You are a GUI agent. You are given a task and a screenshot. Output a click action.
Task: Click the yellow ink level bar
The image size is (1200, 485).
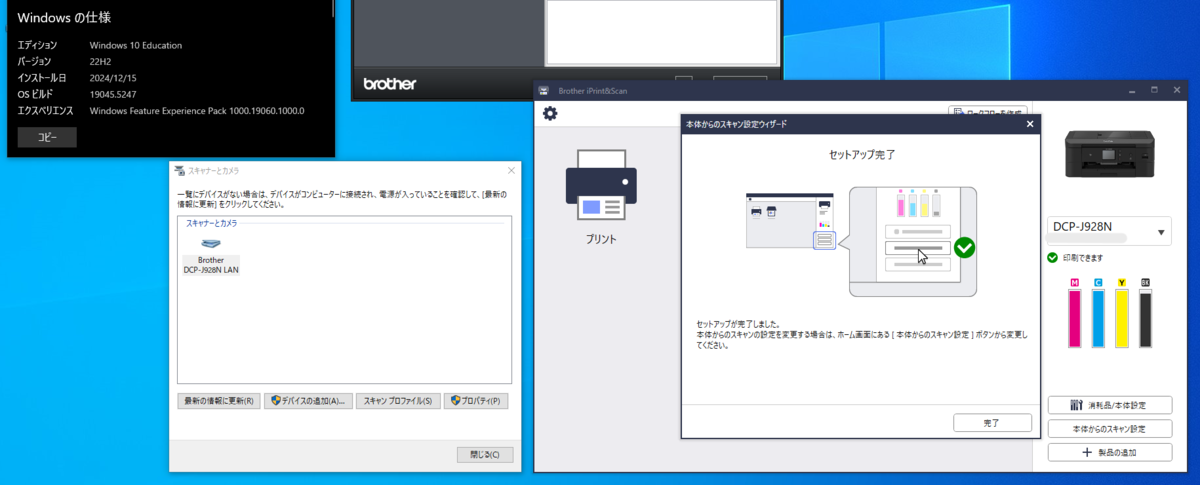pos(1122,319)
